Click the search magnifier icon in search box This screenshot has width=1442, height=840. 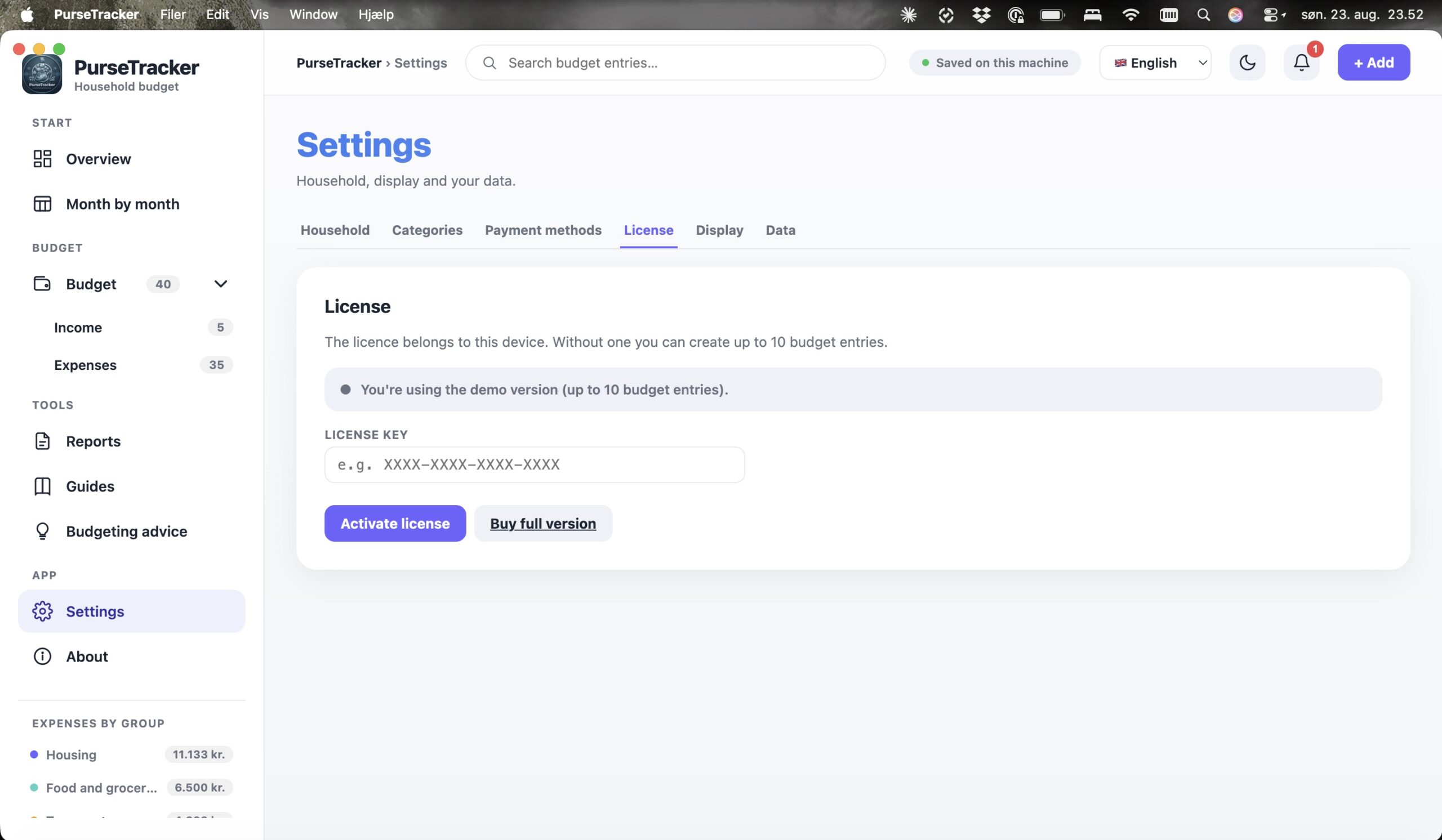click(x=489, y=62)
